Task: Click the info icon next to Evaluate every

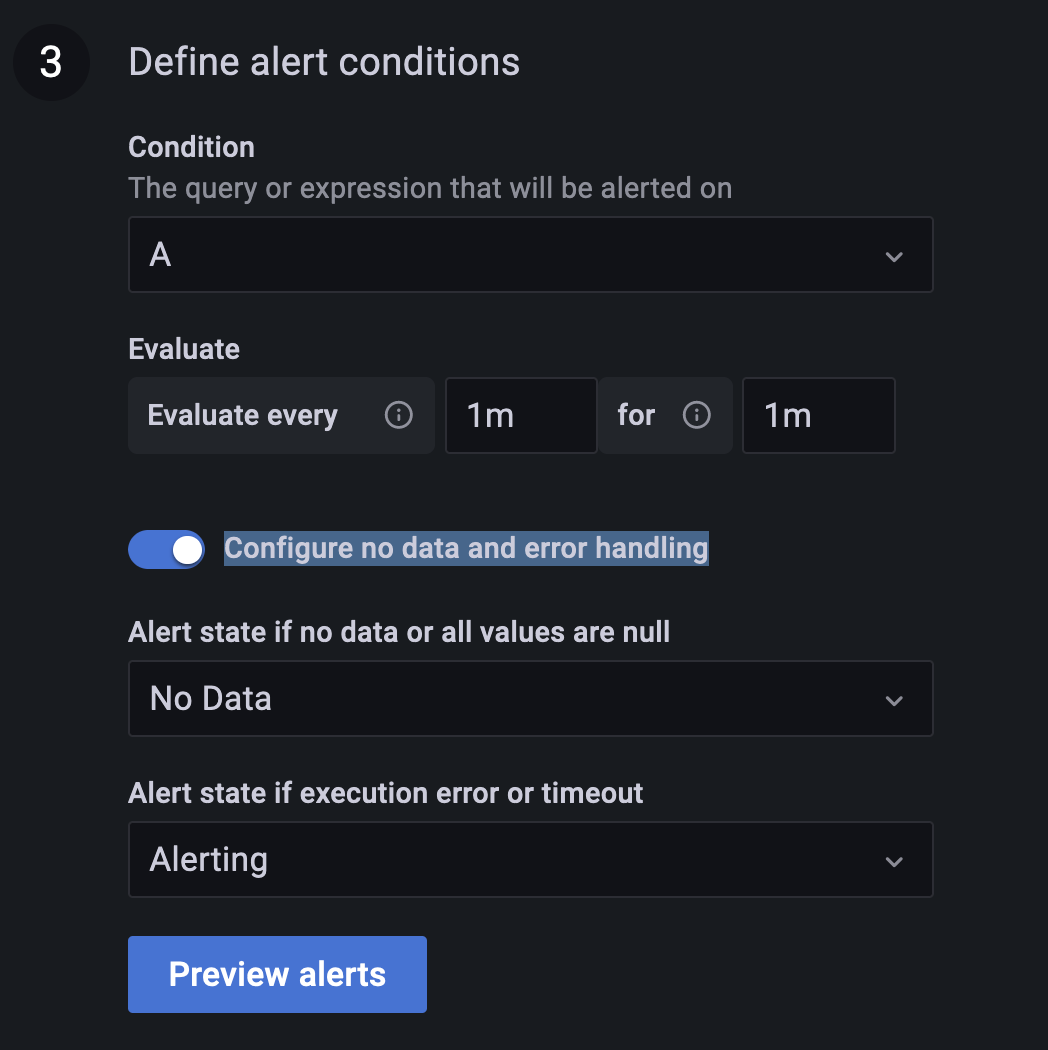Action: 398,414
